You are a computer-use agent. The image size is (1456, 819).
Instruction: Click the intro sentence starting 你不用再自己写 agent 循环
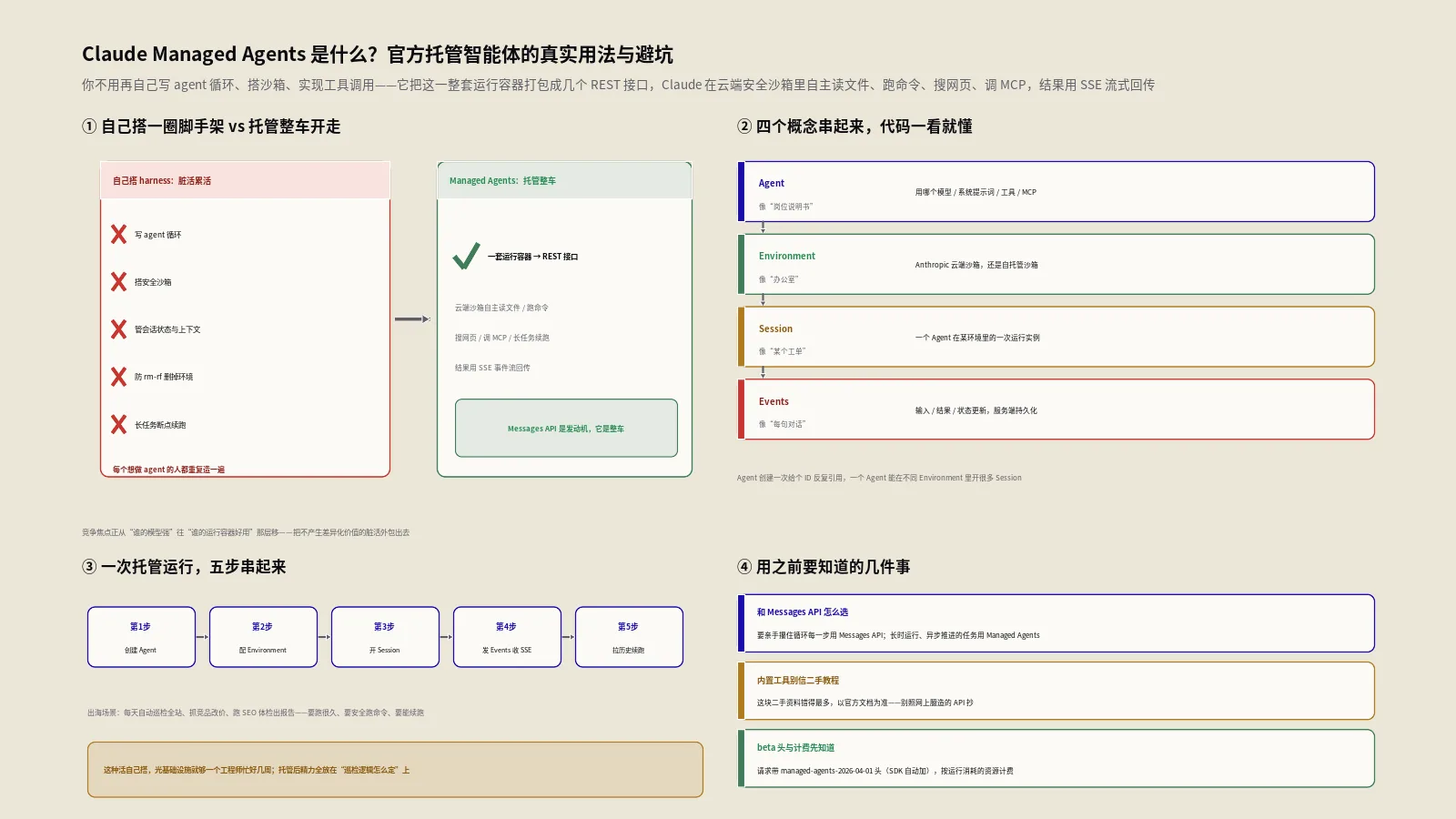point(618,85)
